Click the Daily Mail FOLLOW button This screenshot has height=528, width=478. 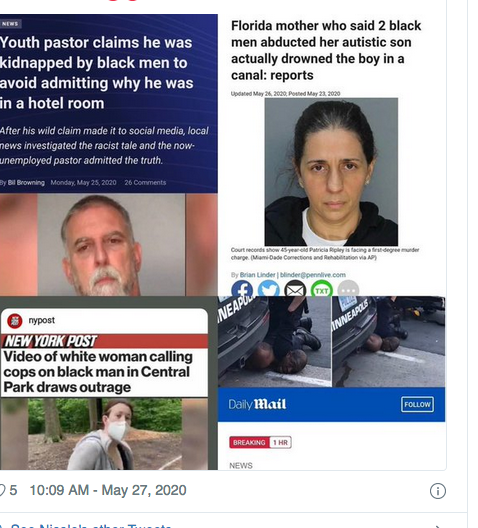(x=417, y=404)
